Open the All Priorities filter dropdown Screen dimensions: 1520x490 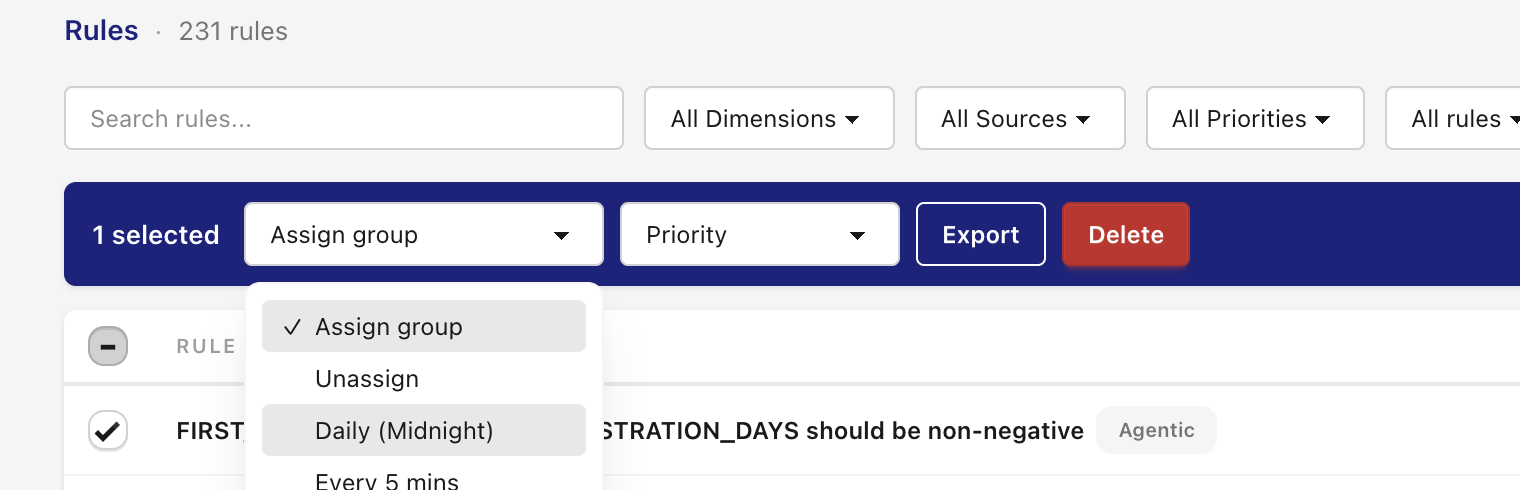coord(1255,118)
